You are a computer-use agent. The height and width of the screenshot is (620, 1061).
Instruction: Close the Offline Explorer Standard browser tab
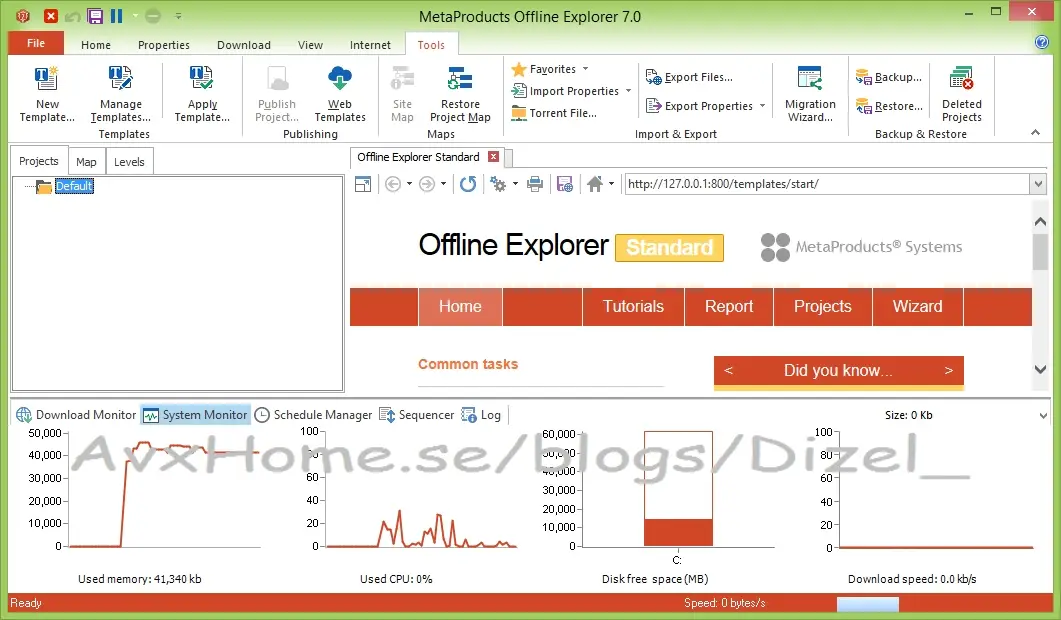pyautogui.click(x=494, y=157)
